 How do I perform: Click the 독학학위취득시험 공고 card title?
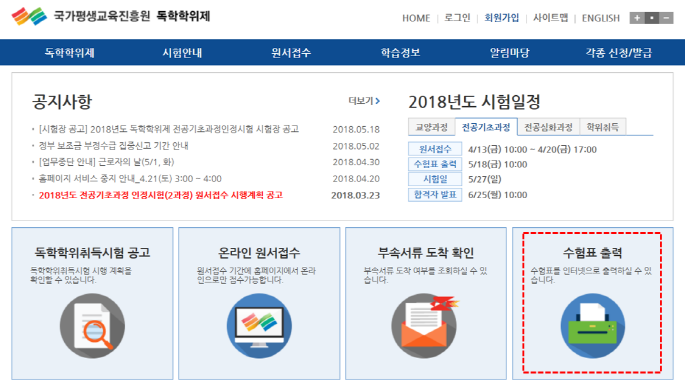pos(92,253)
